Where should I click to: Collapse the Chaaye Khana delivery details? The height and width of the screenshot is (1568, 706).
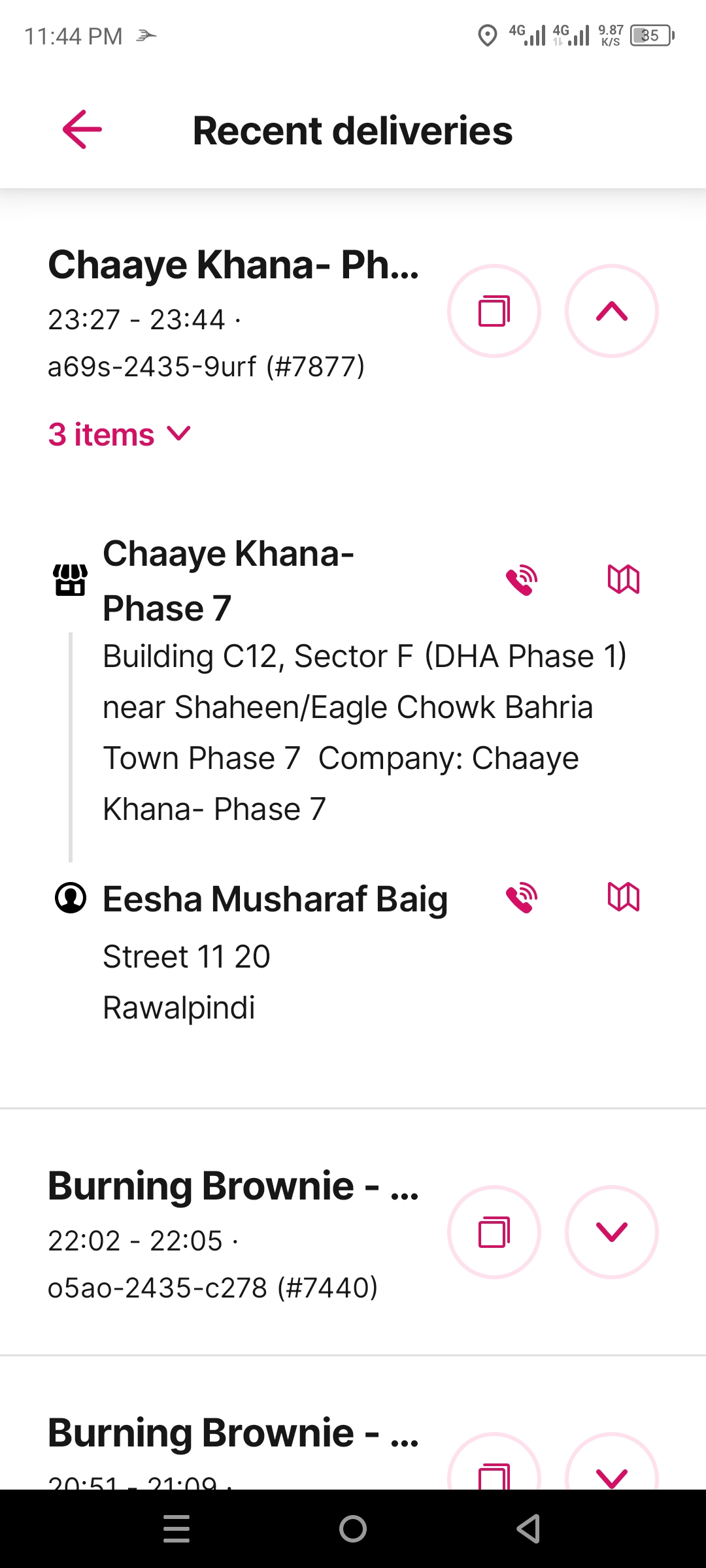click(x=612, y=311)
